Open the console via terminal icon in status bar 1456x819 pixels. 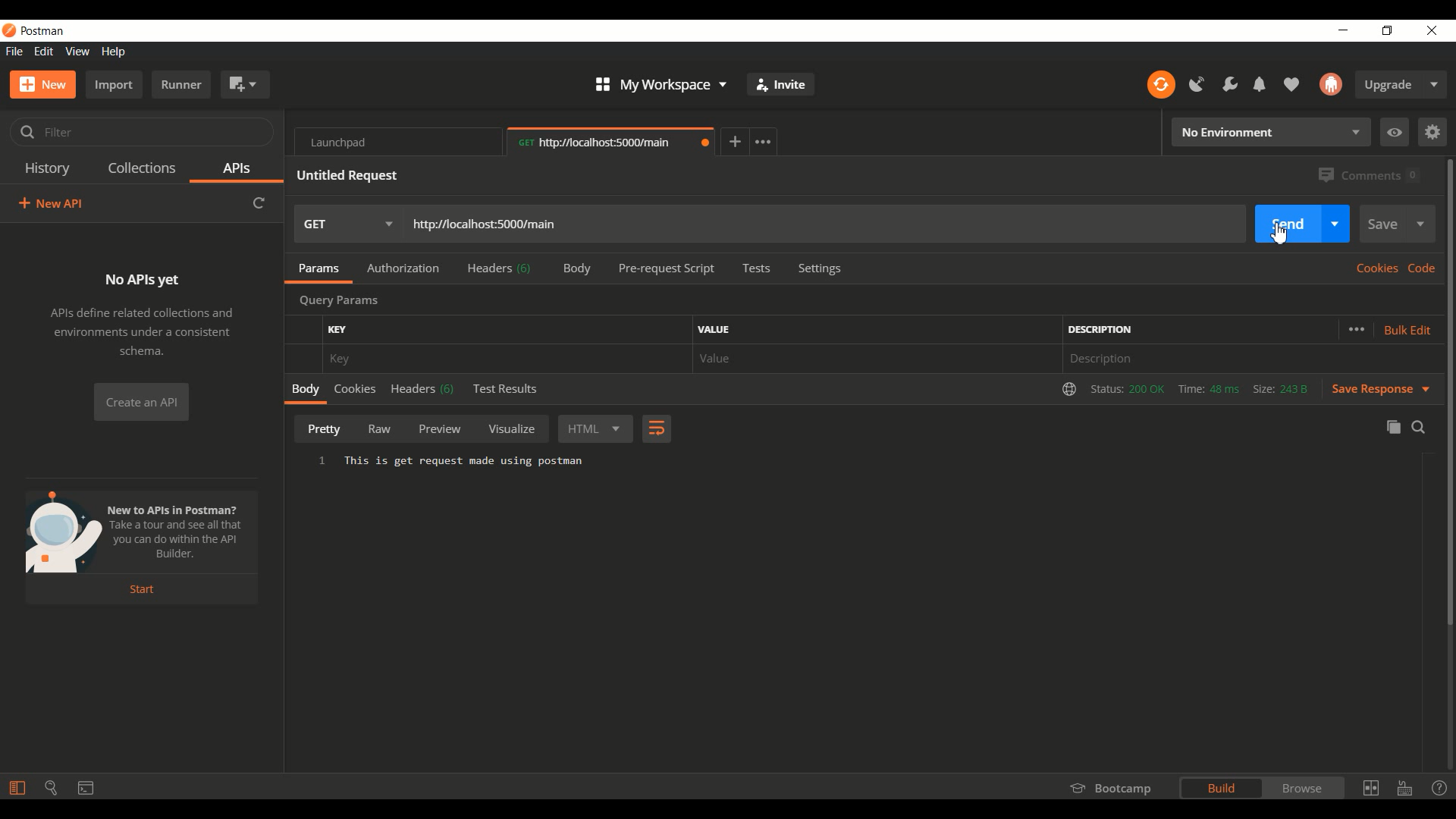tap(86, 788)
